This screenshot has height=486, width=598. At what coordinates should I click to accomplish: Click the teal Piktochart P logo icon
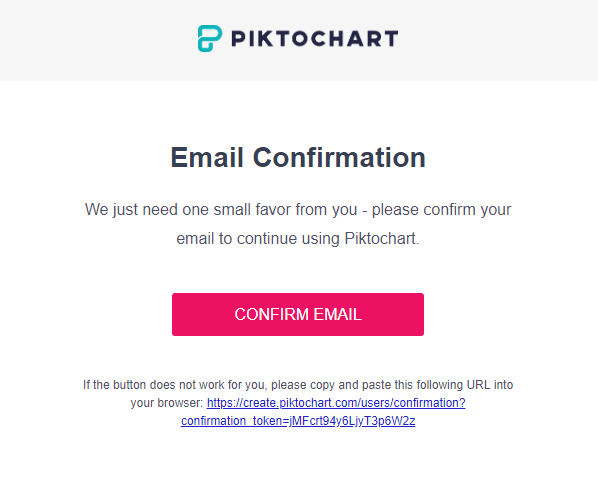click(209, 39)
